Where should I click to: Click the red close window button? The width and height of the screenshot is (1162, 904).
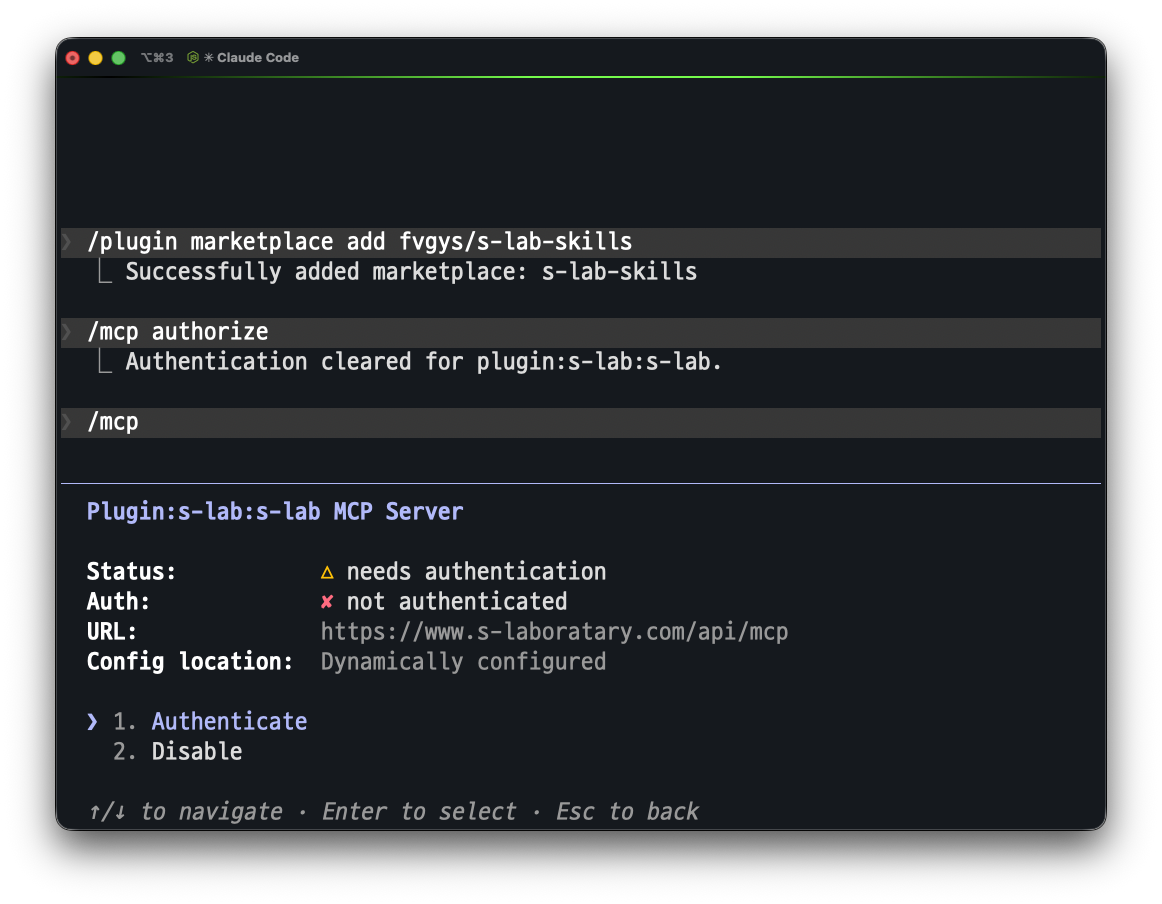[73, 58]
